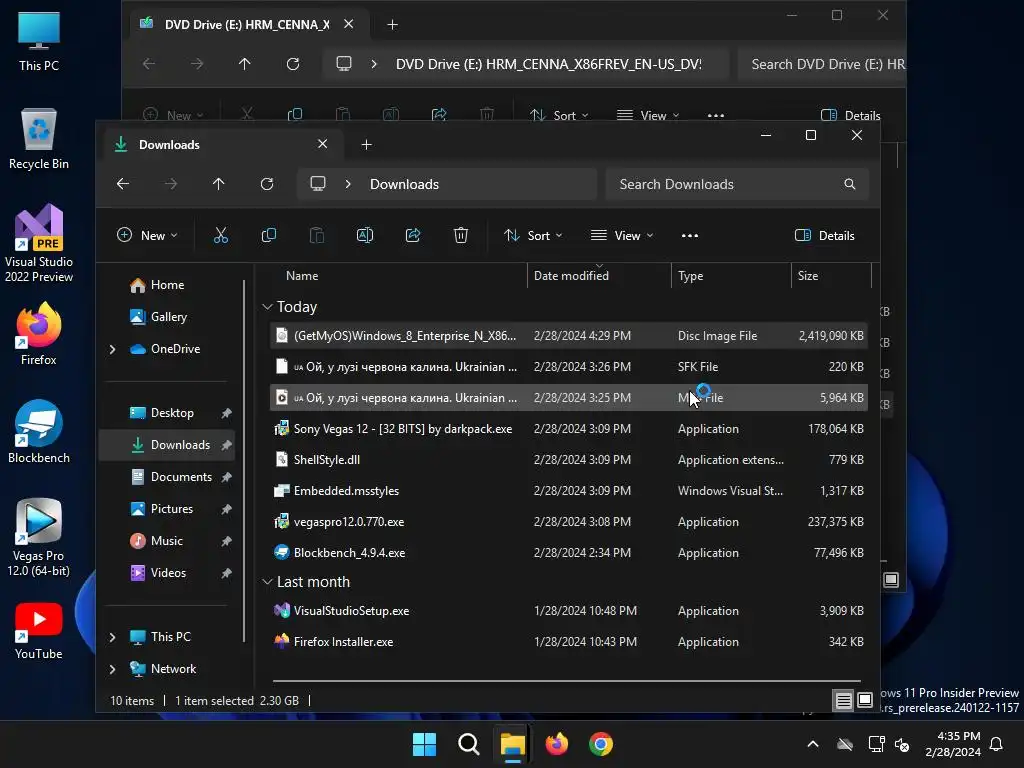The height and width of the screenshot is (768, 1024).
Task: Open the See more (three dots) menu in Downloads
Action: coord(690,236)
